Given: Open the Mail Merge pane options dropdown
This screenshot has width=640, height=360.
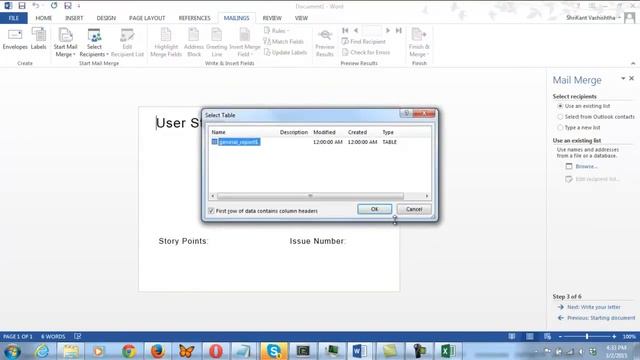Looking at the screenshot, I should [623, 78].
